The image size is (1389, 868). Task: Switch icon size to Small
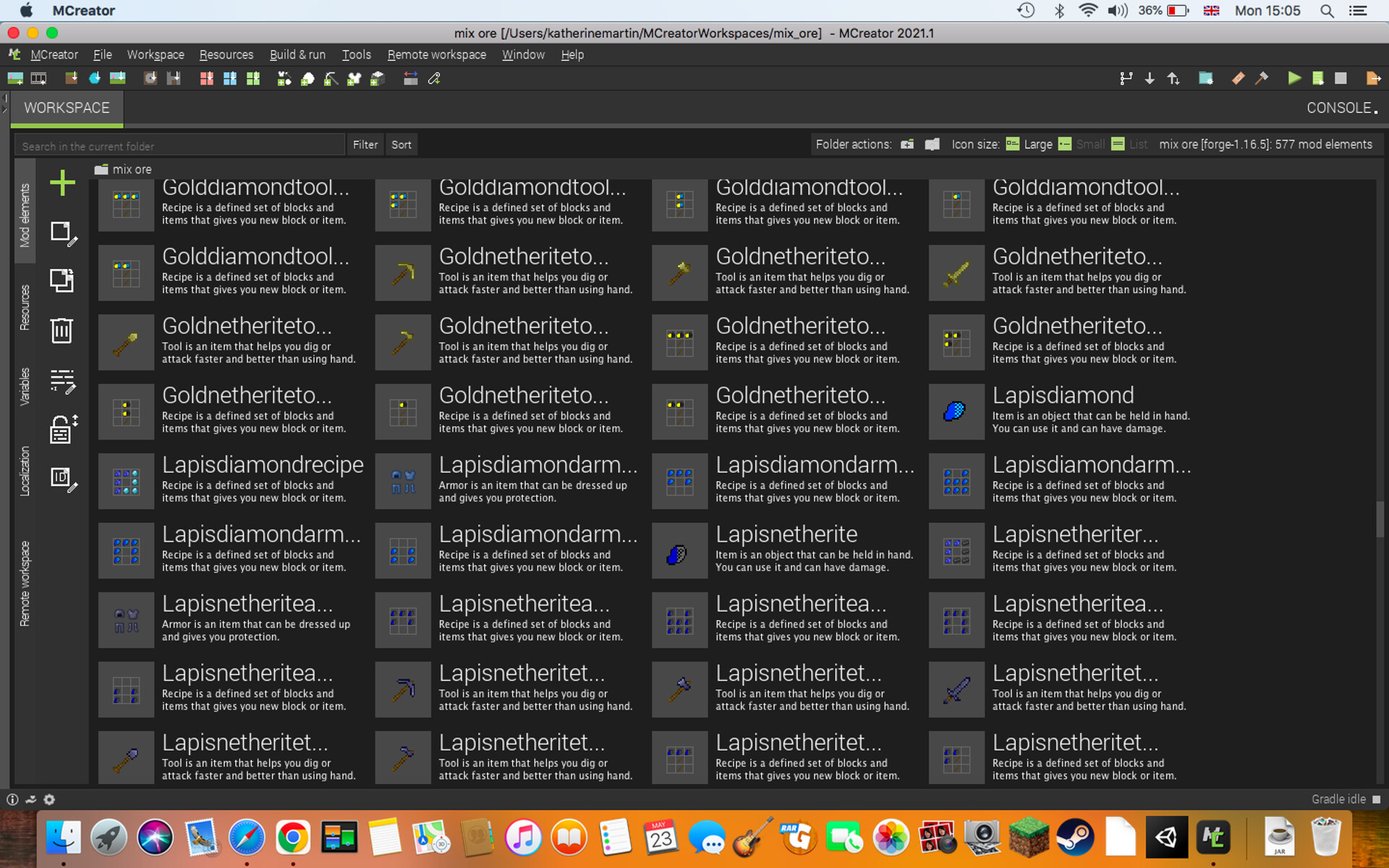click(x=1082, y=145)
